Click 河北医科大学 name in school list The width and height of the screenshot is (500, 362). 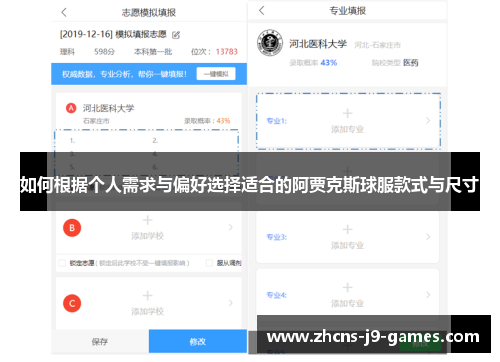[108, 108]
